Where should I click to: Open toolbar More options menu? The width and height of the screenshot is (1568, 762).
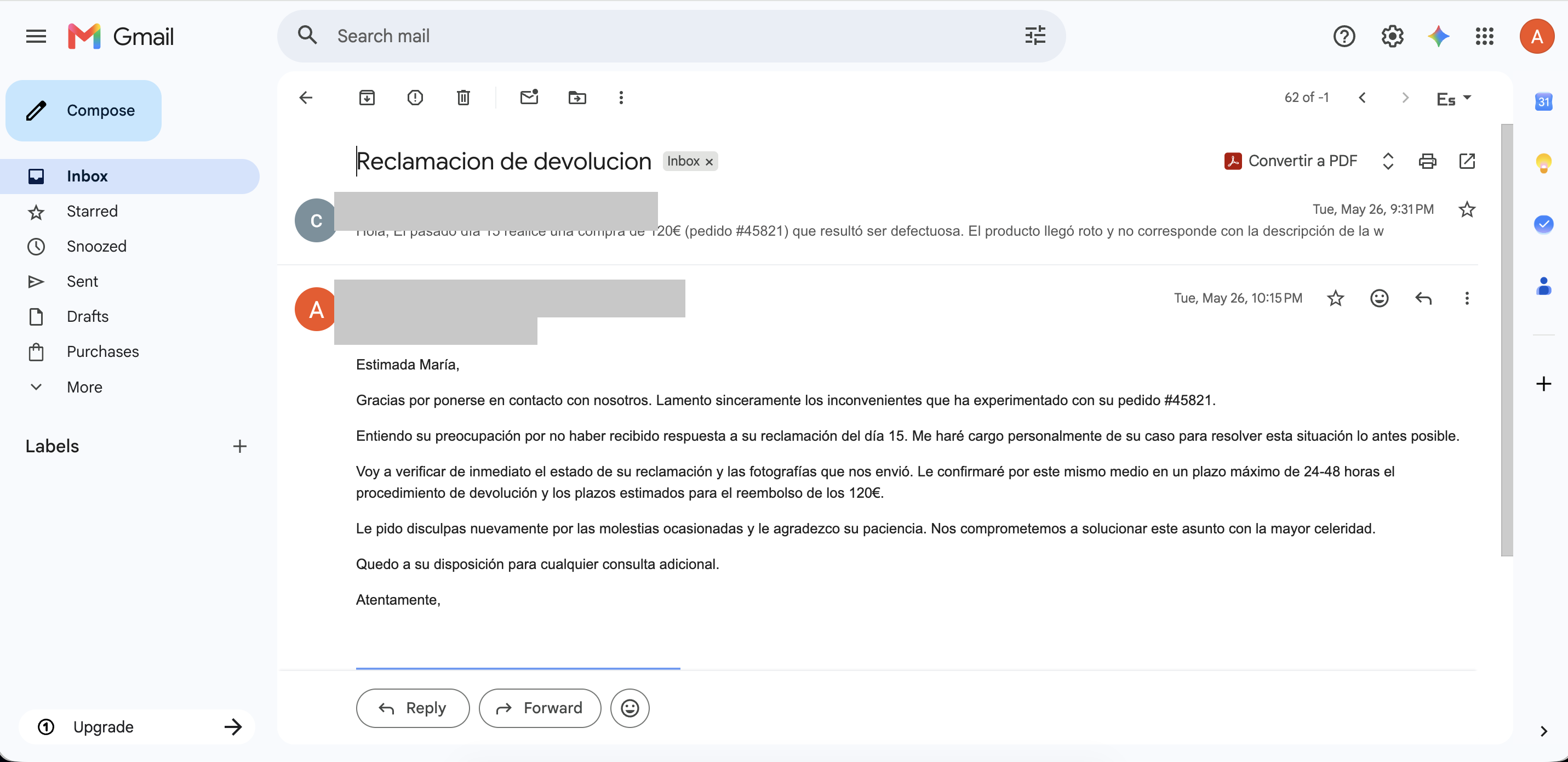pos(621,98)
